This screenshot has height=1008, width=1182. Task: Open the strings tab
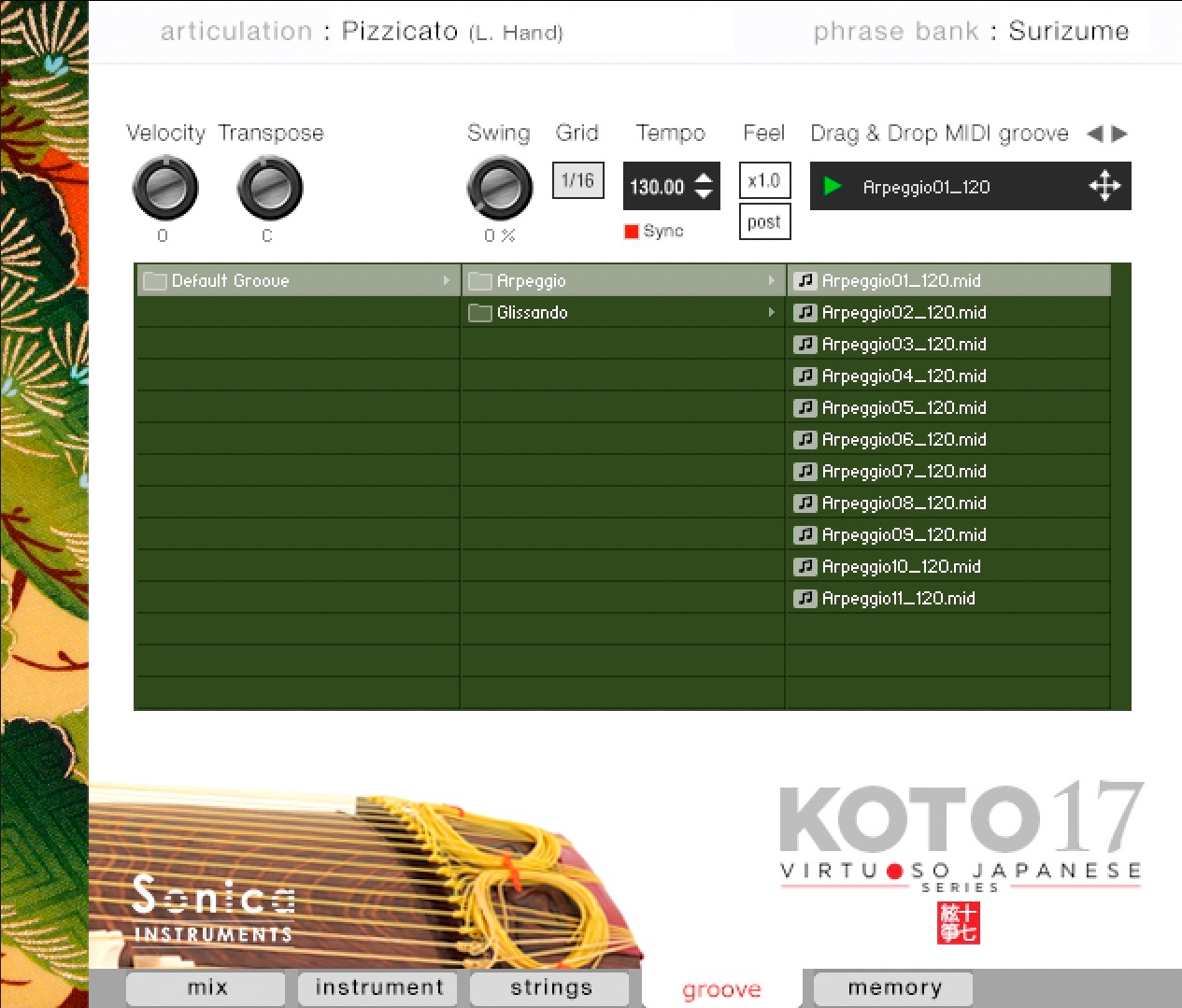(550, 987)
